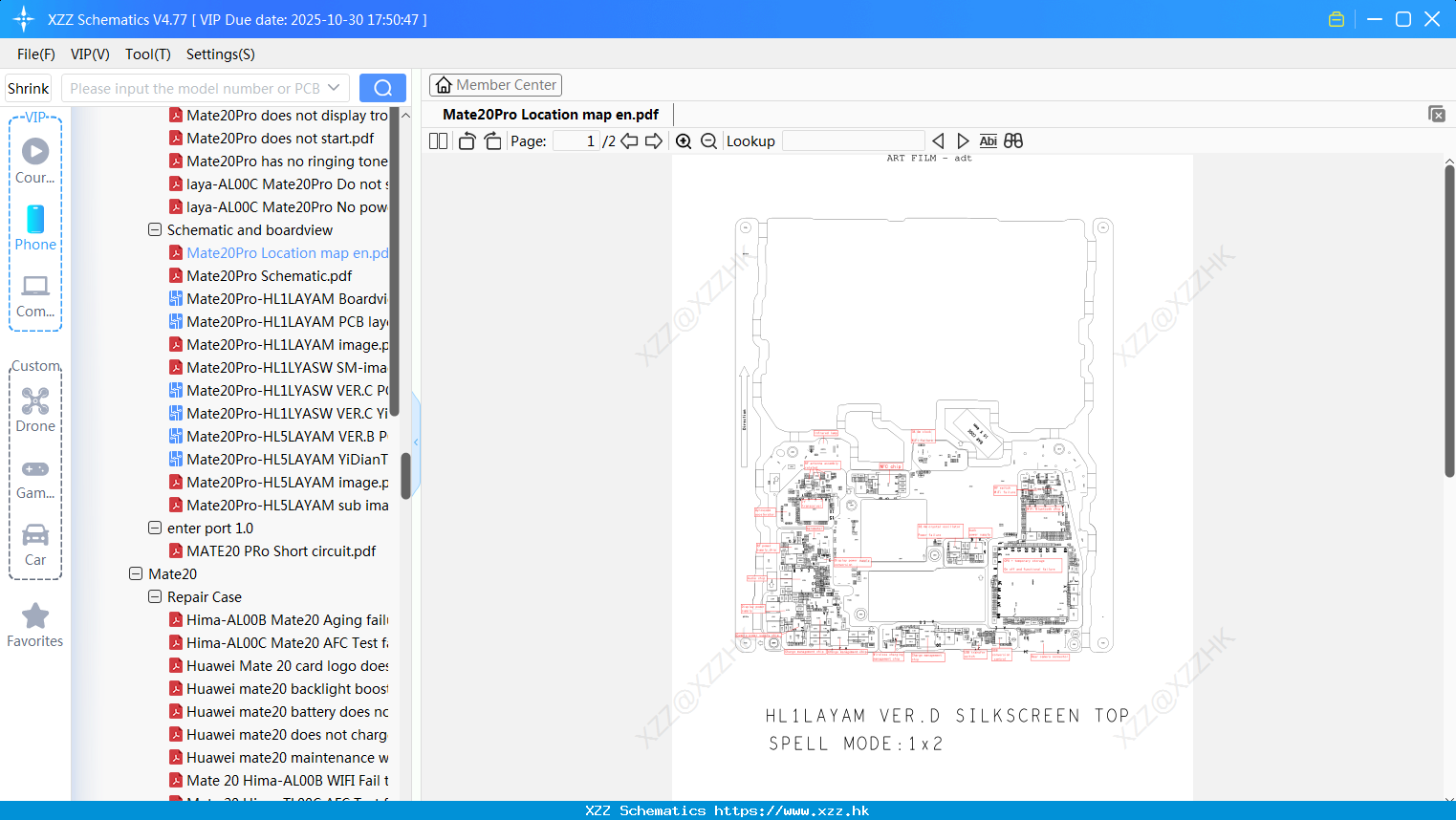Open Huawei mate20 backlight boost file

tap(279, 689)
